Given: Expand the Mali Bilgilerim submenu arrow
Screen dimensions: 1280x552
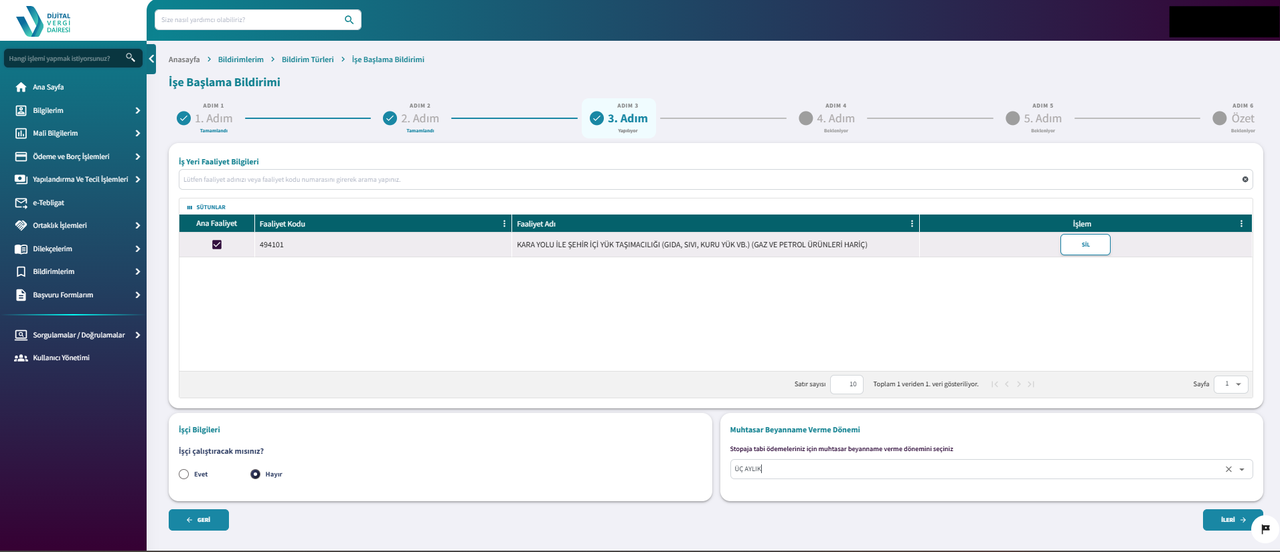Looking at the screenshot, I should [x=137, y=133].
